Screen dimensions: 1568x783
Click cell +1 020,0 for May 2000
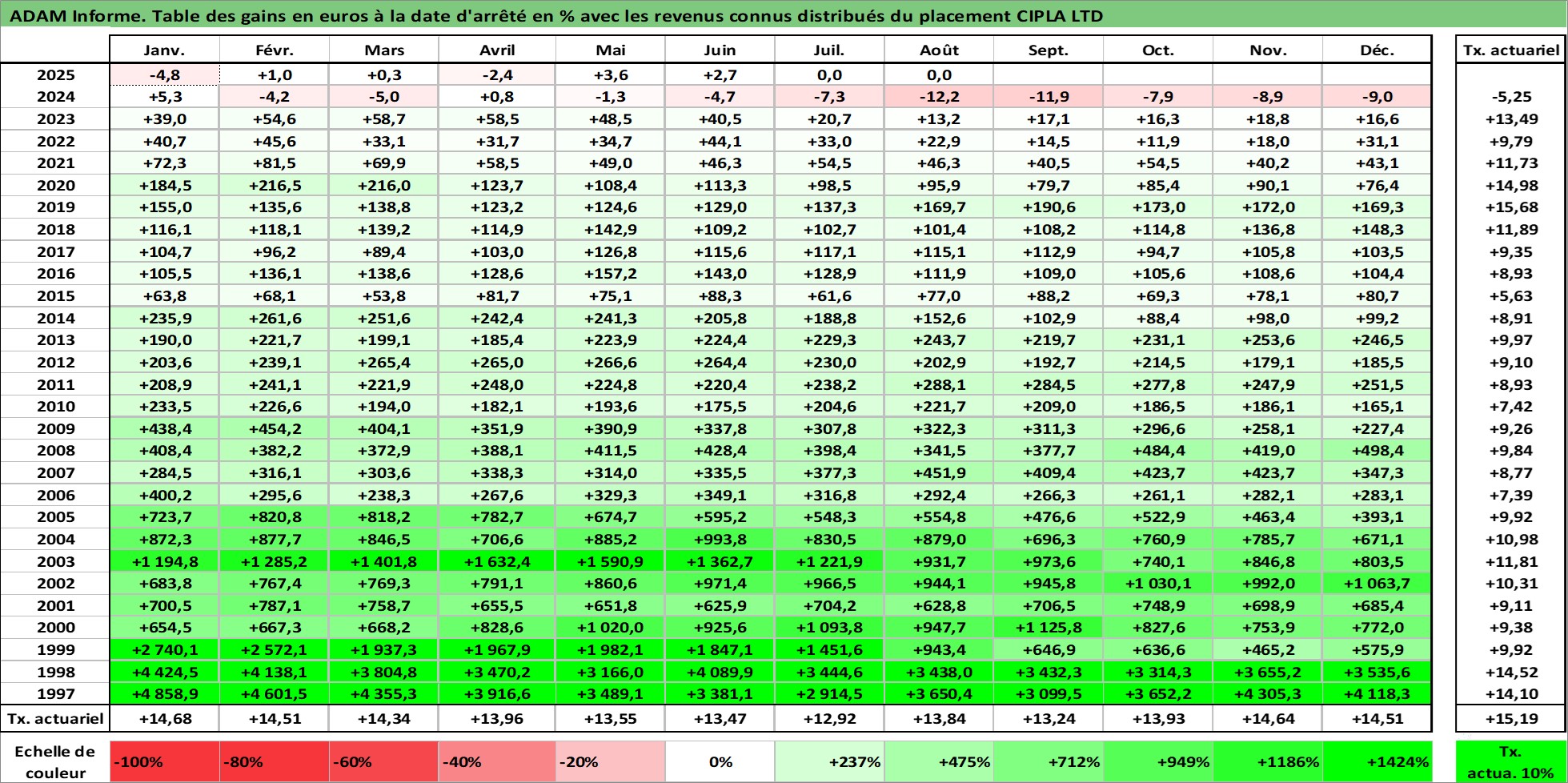[x=610, y=628]
